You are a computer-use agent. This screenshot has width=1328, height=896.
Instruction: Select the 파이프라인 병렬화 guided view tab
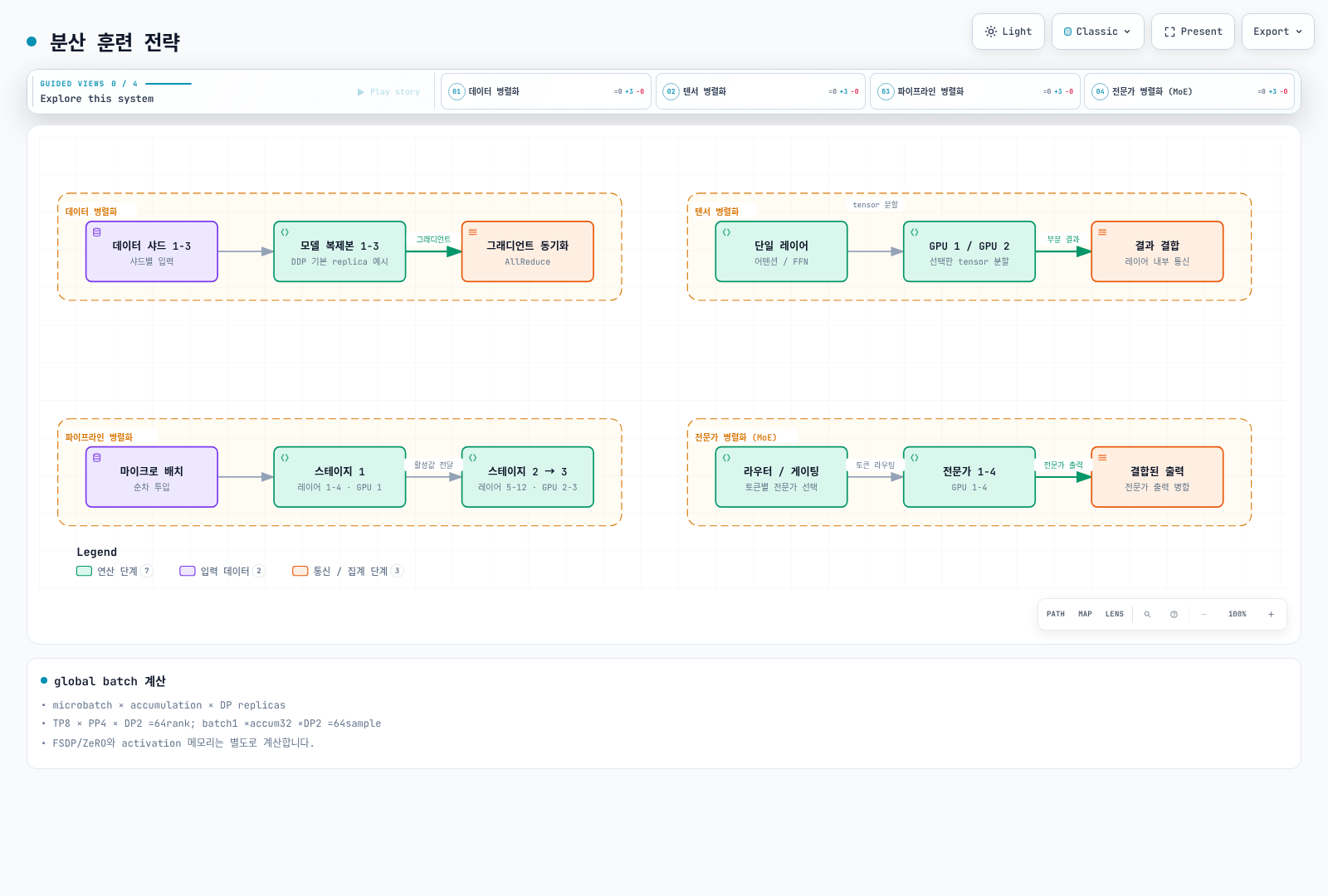coord(974,91)
